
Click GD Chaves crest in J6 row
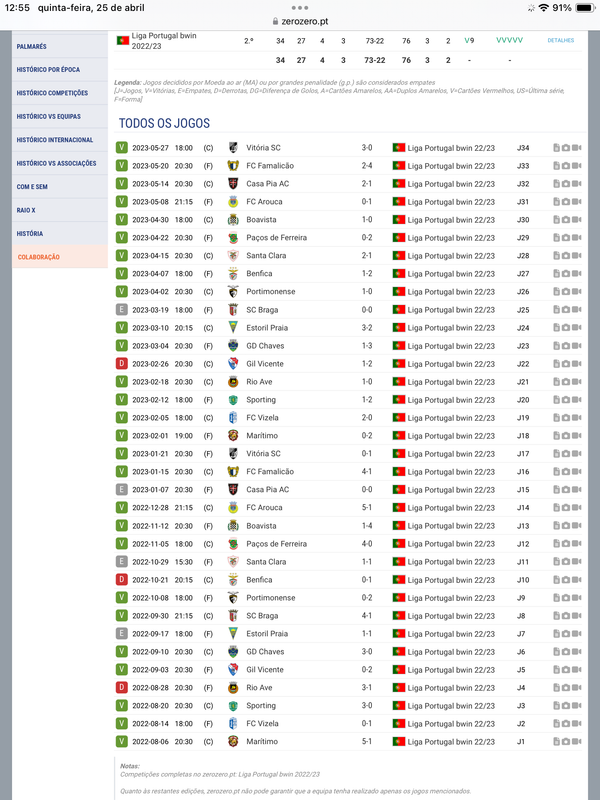click(233, 652)
